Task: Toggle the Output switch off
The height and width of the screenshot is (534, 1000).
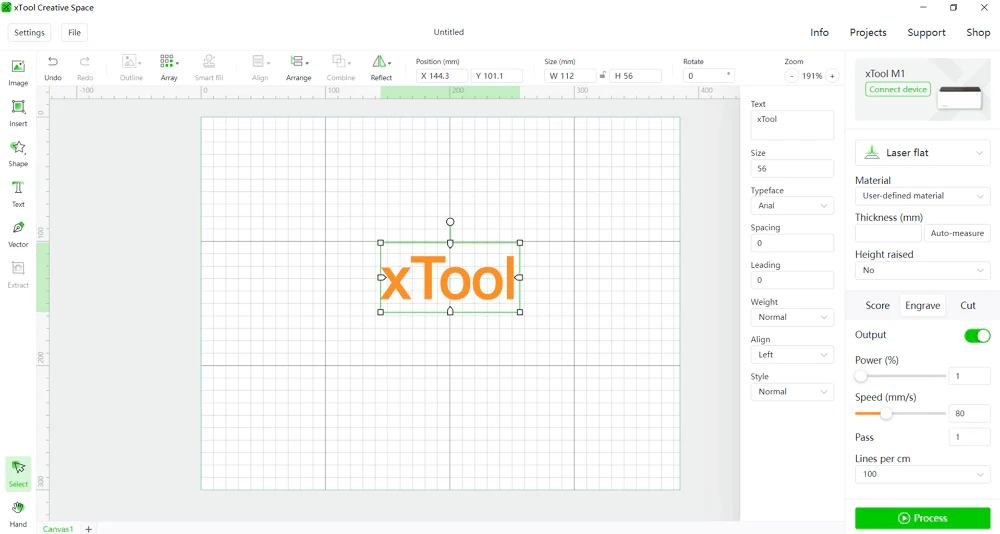Action: (977, 336)
